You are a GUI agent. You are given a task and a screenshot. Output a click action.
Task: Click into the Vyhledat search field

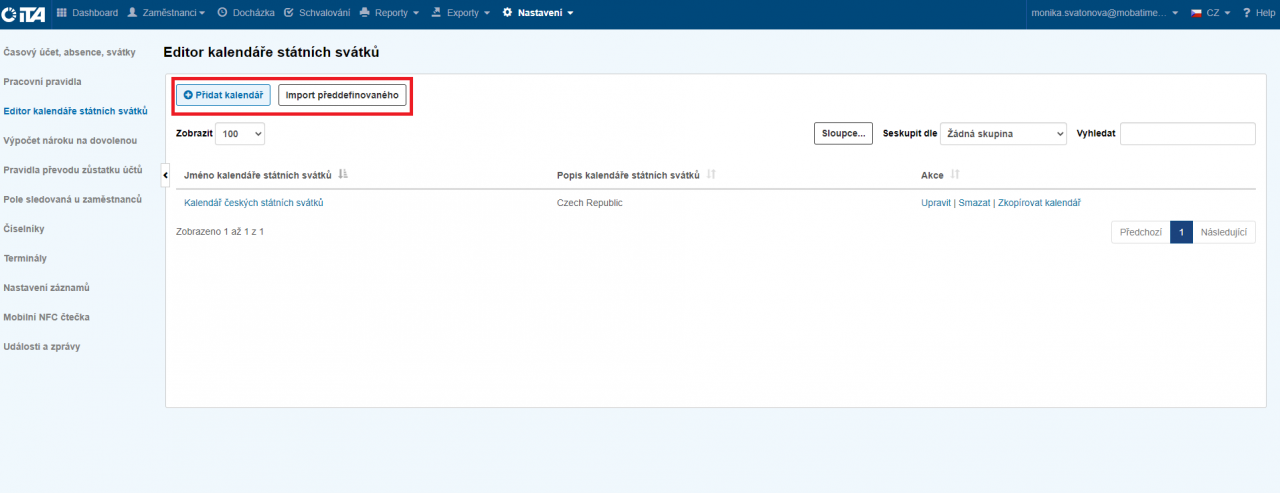tap(1187, 134)
